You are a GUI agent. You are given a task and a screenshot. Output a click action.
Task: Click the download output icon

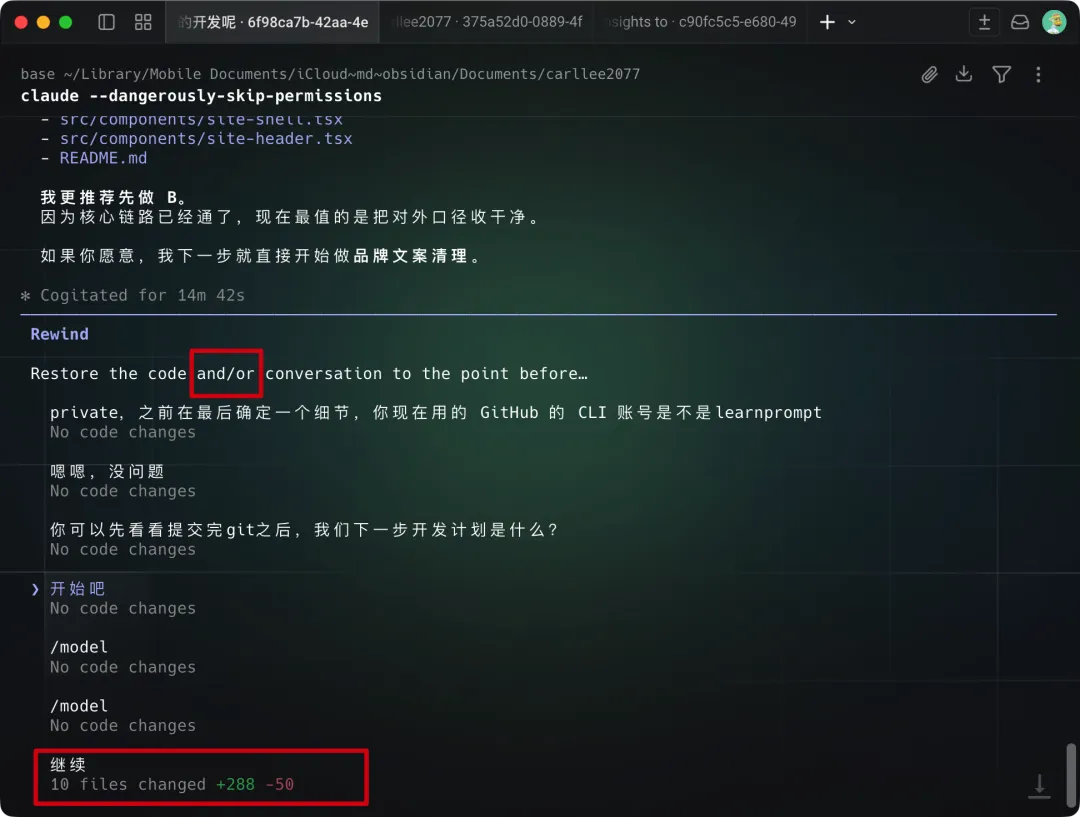click(964, 74)
